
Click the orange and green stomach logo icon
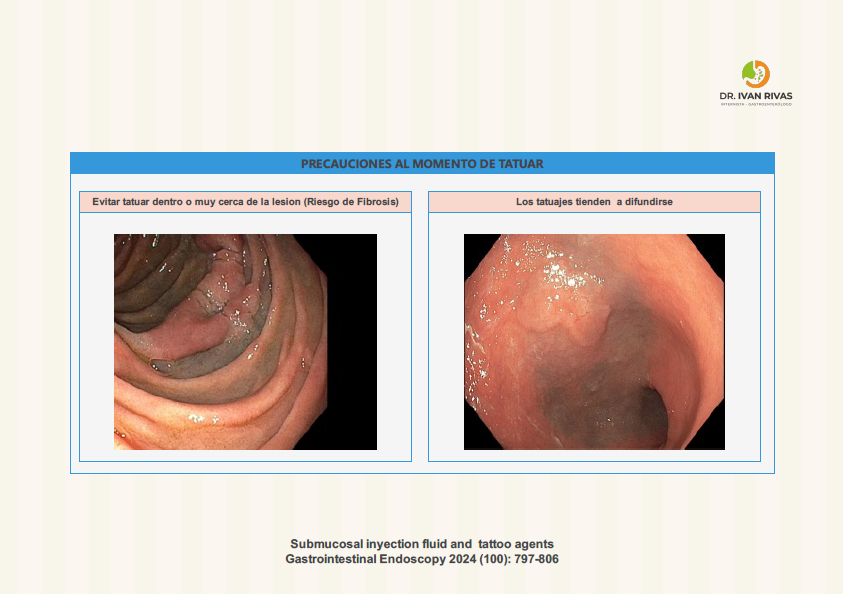click(755, 74)
